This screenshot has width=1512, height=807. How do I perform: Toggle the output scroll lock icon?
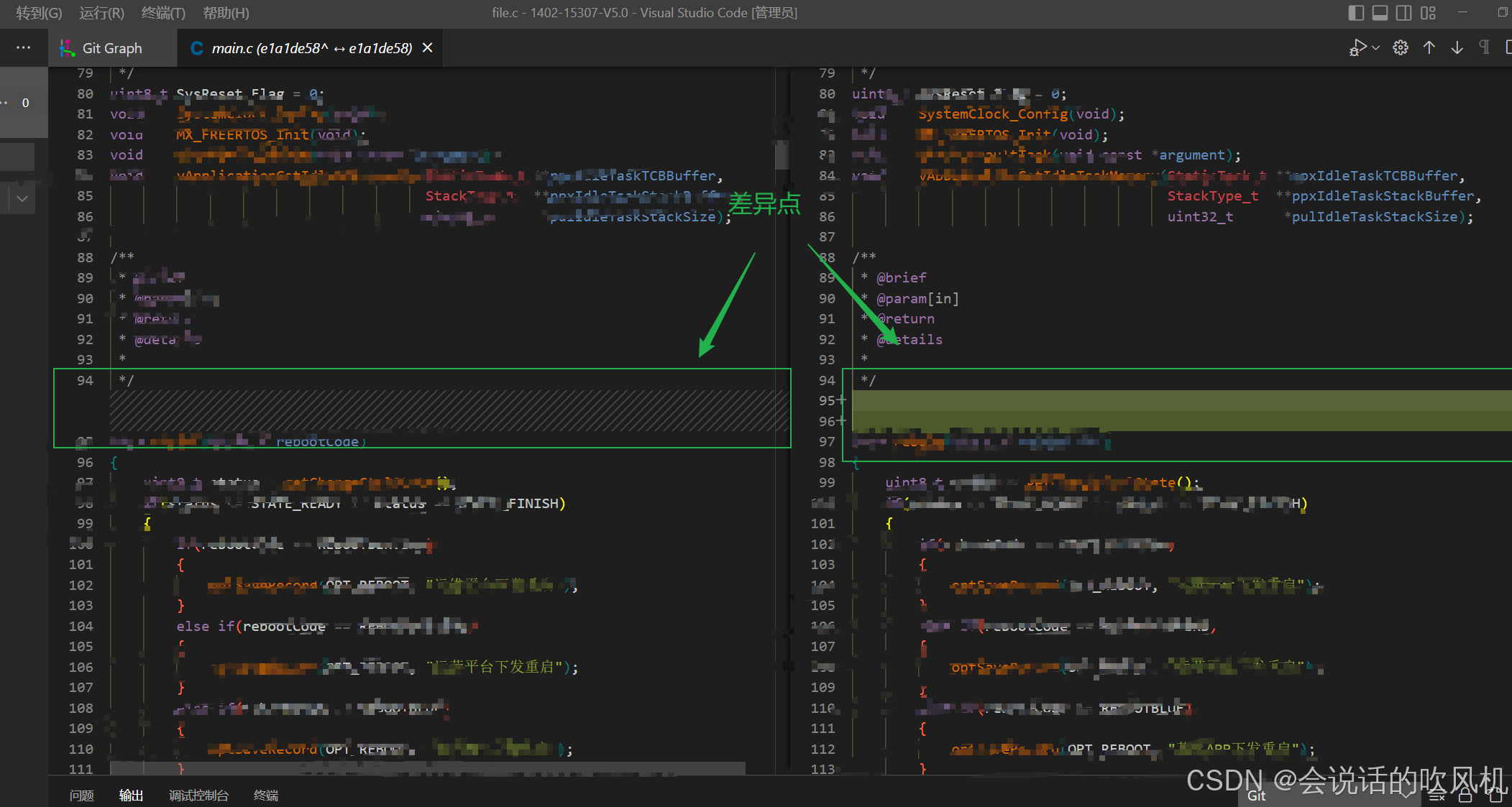1465,796
